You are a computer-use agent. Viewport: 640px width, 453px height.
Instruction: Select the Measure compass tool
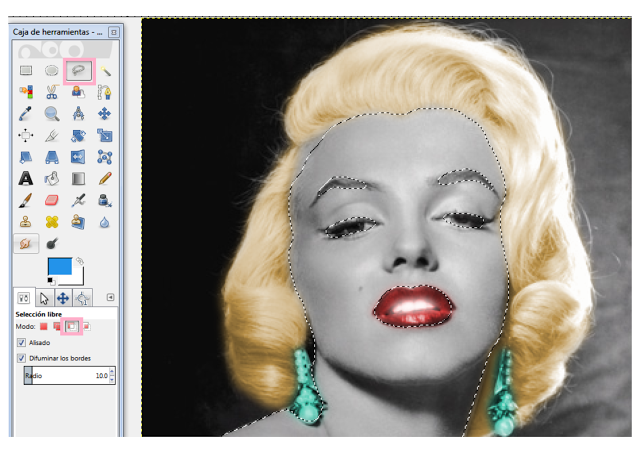click(78, 113)
